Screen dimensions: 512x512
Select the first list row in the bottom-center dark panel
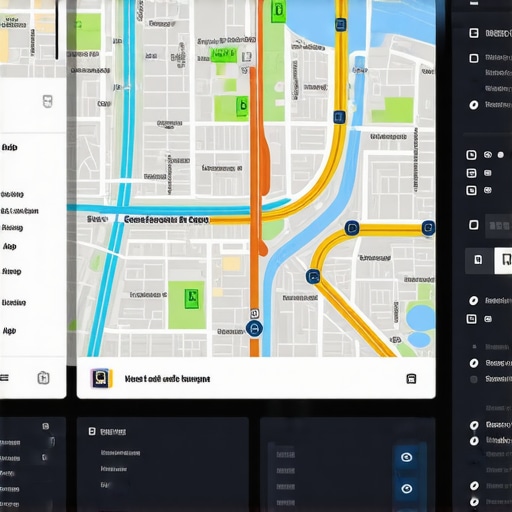[120, 453]
